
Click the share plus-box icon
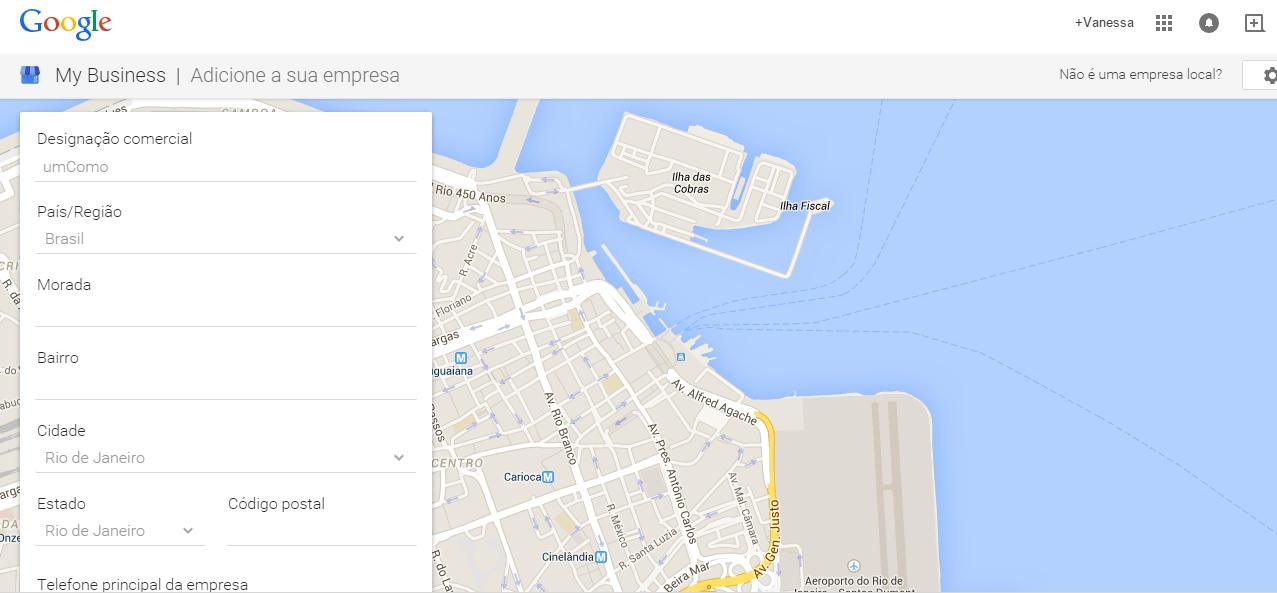point(1254,23)
